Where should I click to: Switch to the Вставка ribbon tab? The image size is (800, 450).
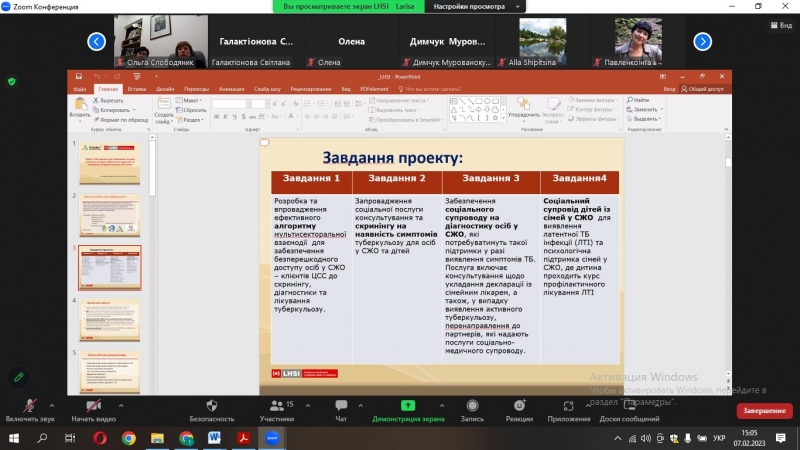(137, 89)
